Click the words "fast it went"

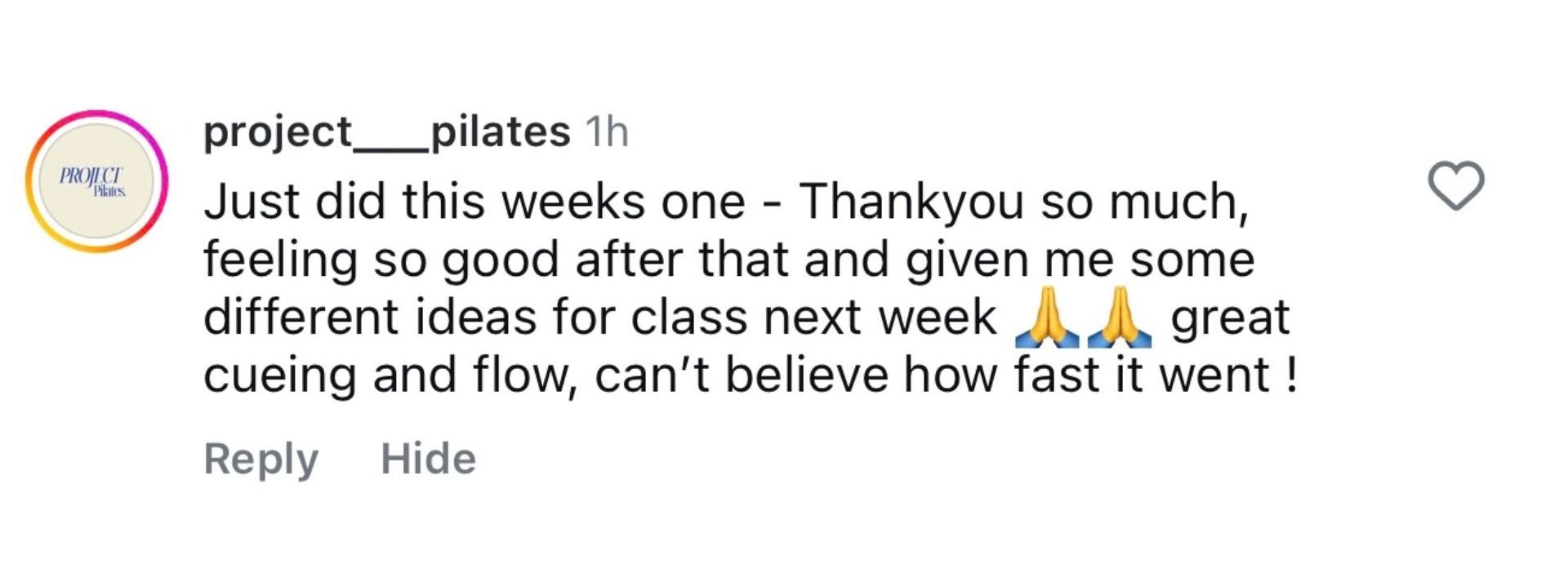pos(1141,375)
